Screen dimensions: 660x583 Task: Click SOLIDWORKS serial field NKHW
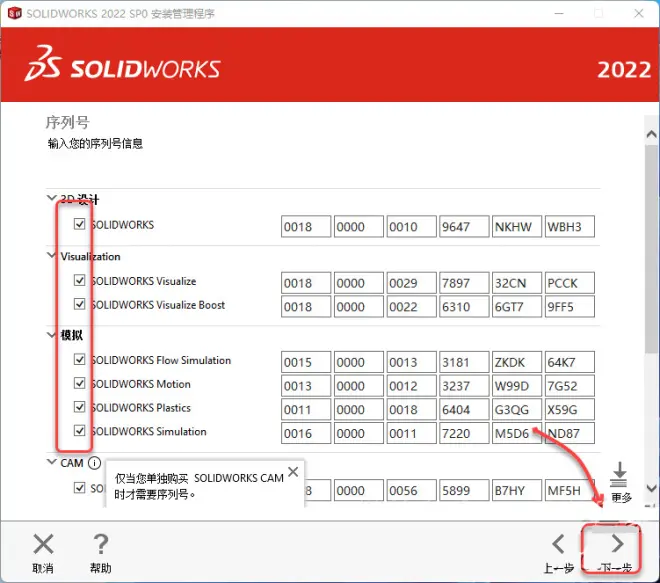pos(517,227)
